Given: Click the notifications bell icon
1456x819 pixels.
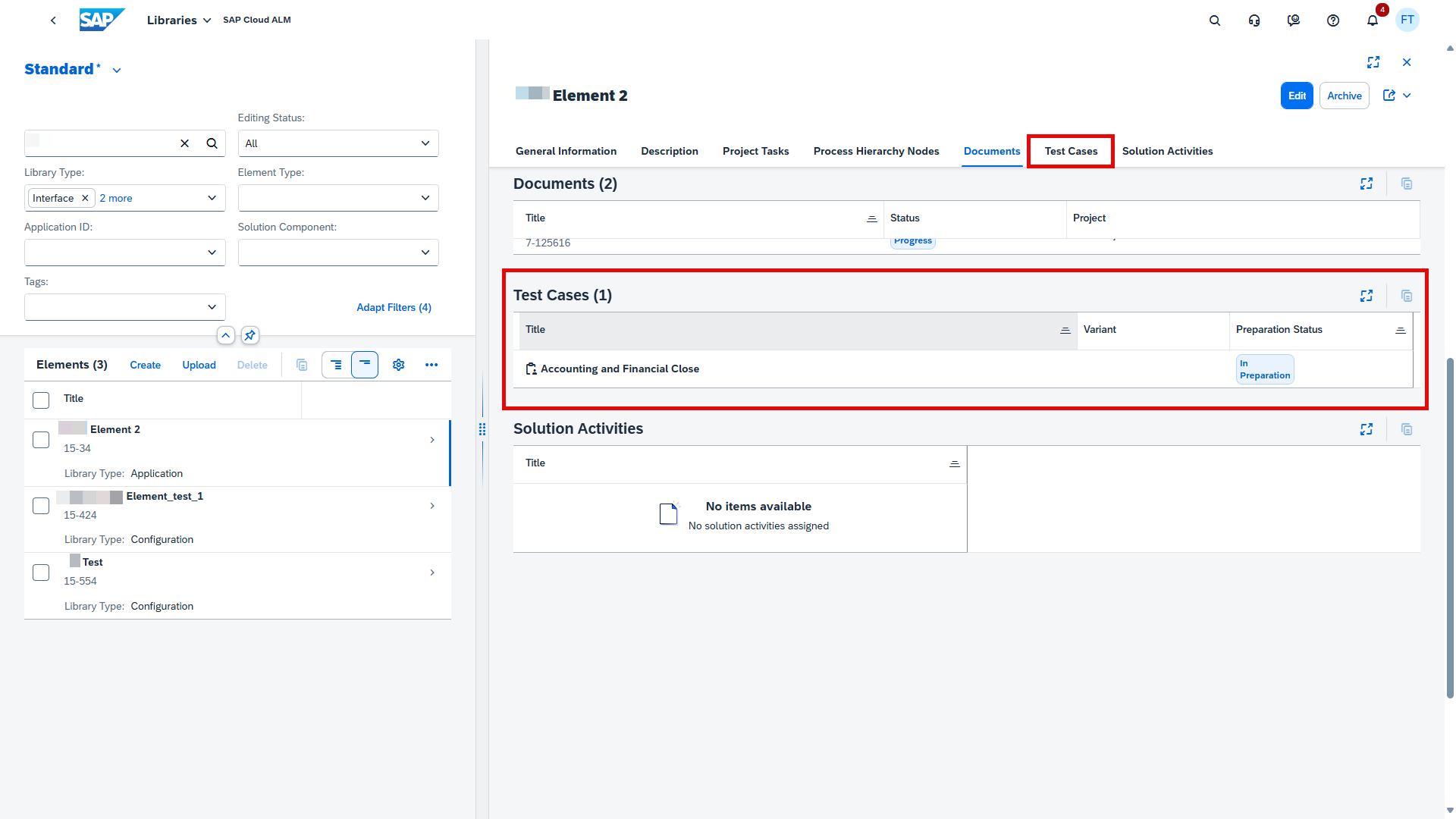Looking at the screenshot, I should pos(1372,20).
